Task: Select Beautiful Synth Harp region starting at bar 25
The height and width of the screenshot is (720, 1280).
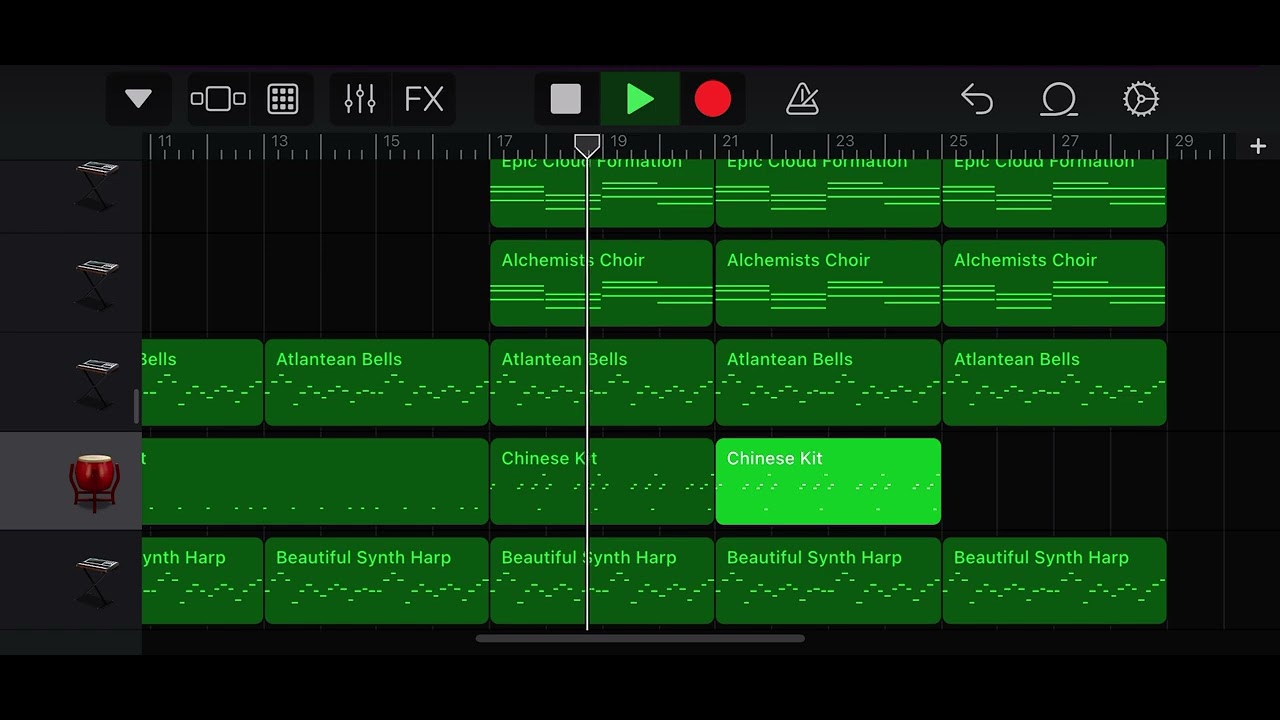Action: click(x=1054, y=580)
